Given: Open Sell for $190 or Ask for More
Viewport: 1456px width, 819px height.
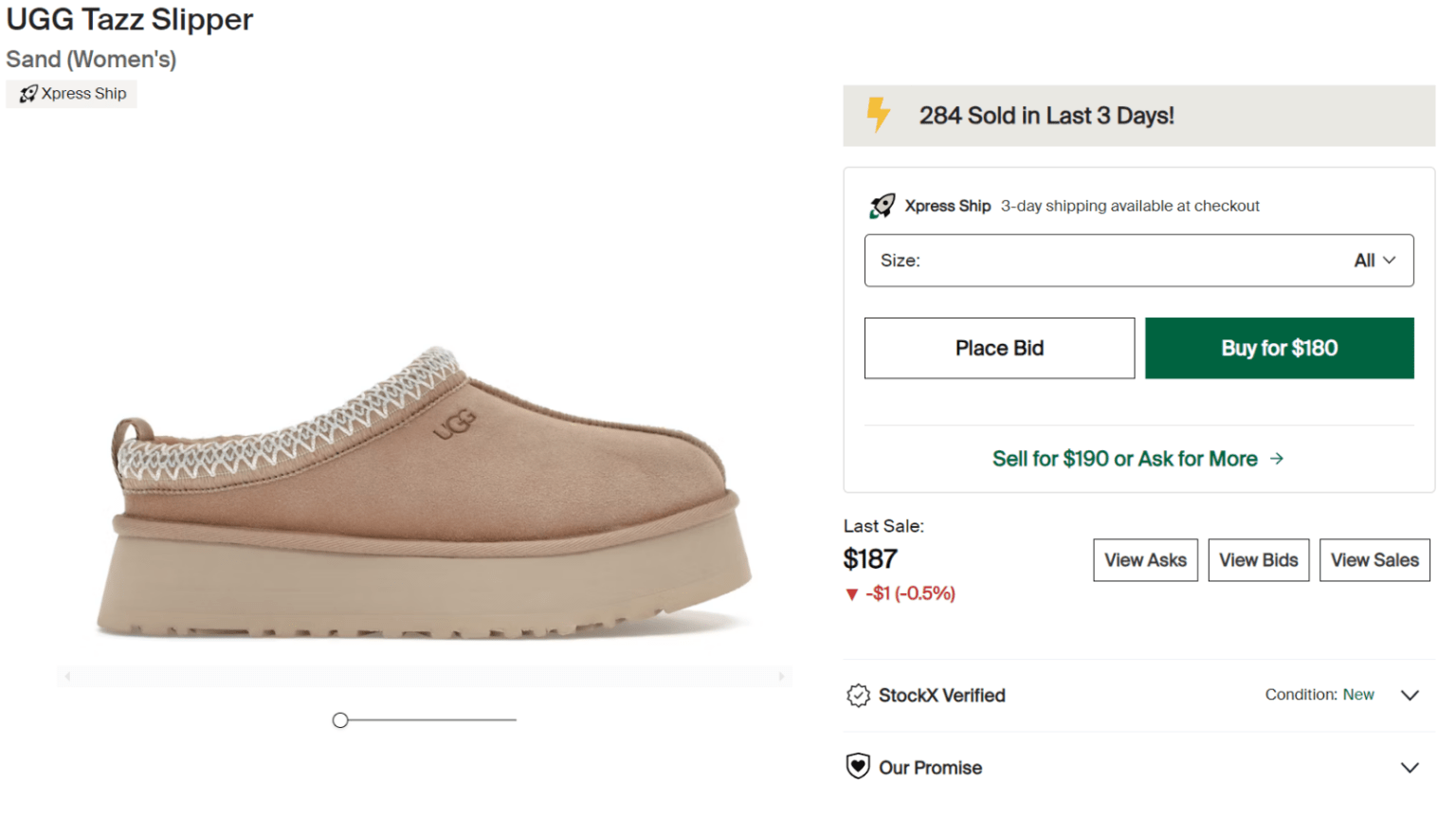Looking at the screenshot, I should [1137, 459].
